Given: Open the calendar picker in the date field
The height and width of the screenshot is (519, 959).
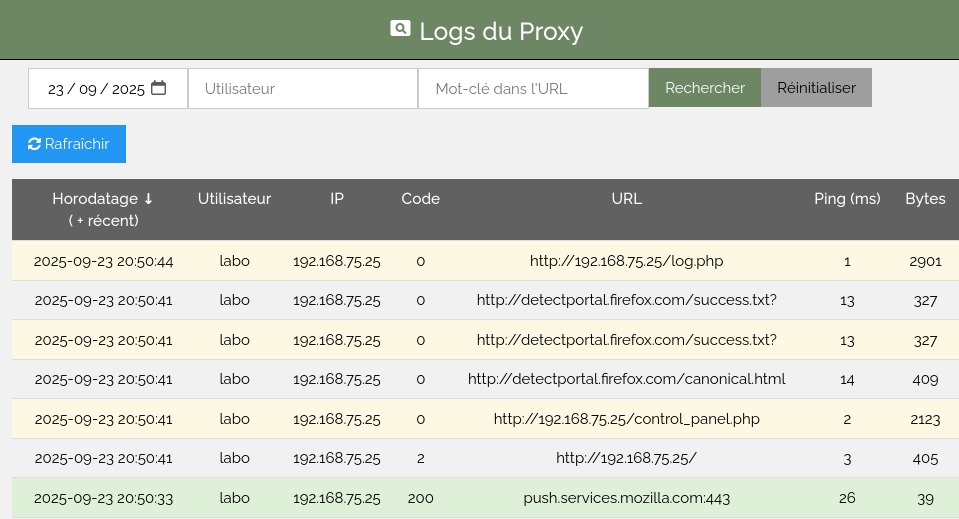Looking at the screenshot, I should (158, 88).
